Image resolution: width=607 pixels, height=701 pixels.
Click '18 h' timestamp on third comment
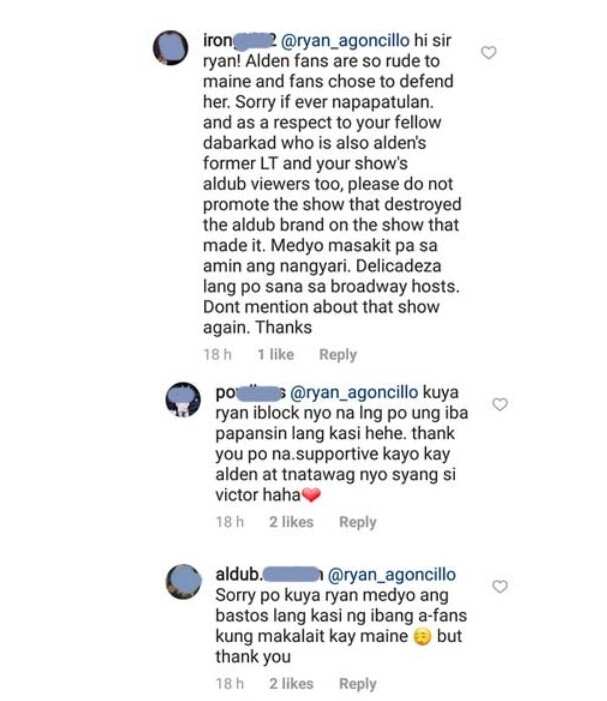(x=230, y=684)
